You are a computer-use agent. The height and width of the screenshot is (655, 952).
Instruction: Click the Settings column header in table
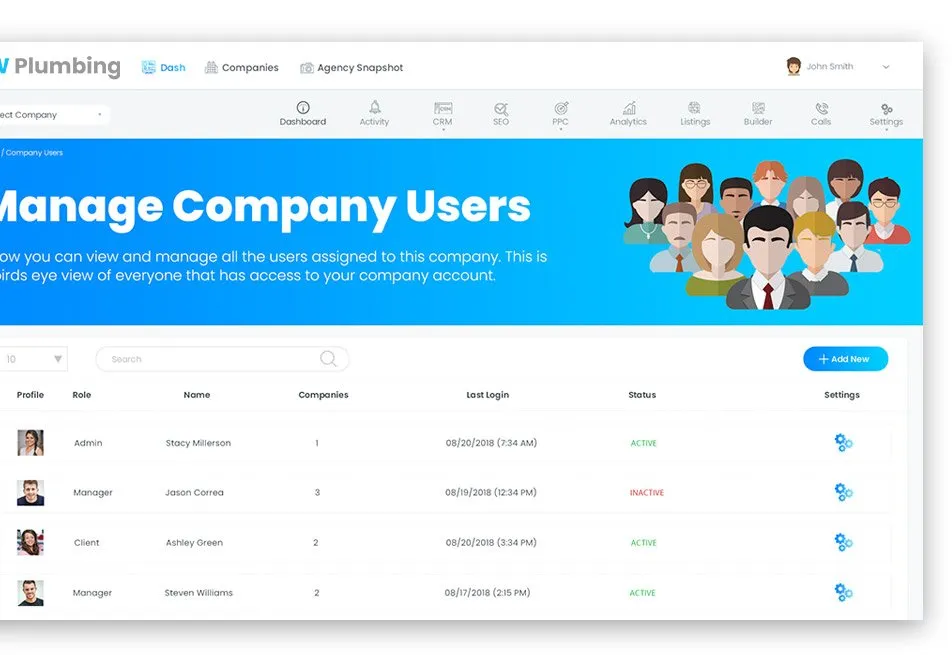coord(842,395)
